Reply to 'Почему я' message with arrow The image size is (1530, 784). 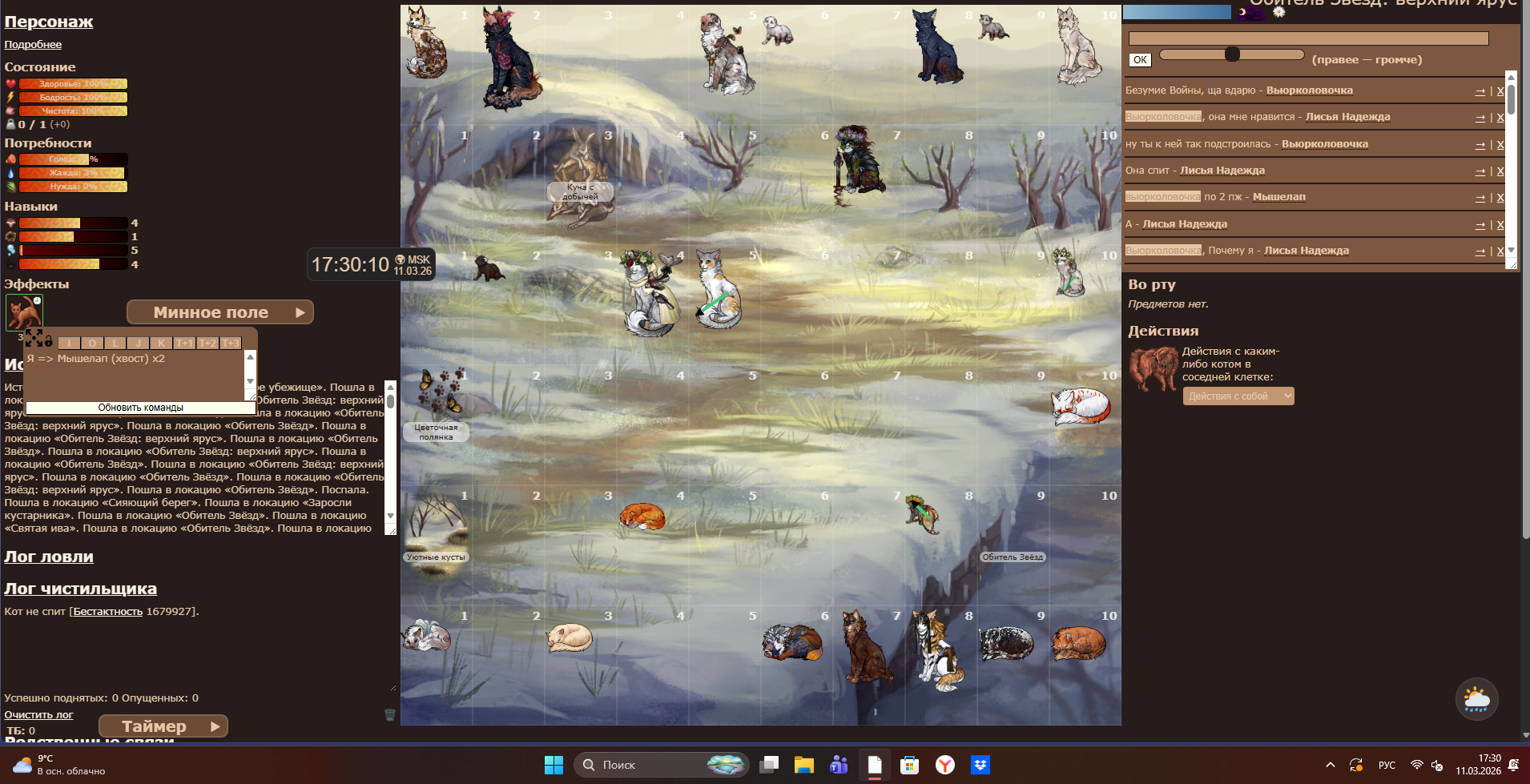(1480, 251)
